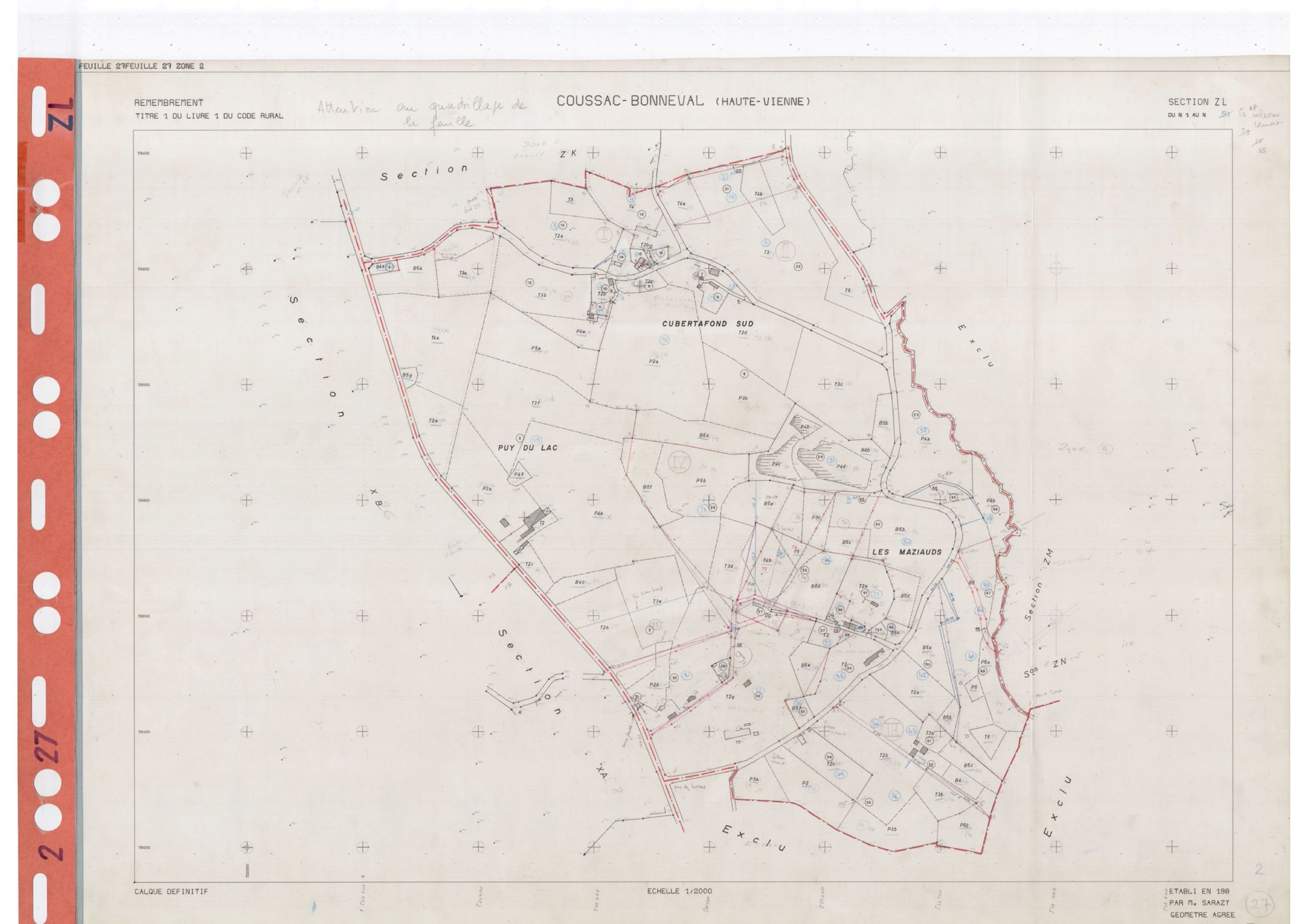The width and height of the screenshot is (1308, 924).
Task: Click parcel label T2h
Action: pyautogui.click(x=604, y=628)
